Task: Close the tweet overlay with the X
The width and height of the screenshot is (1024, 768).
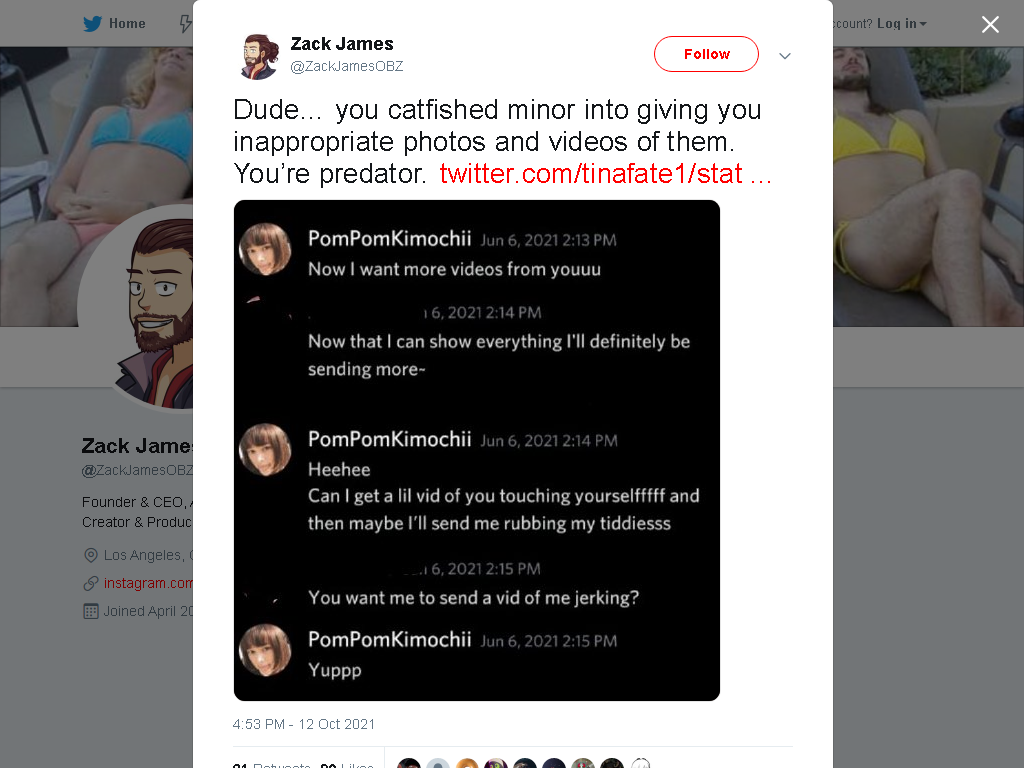Action: pyautogui.click(x=990, y=24)
